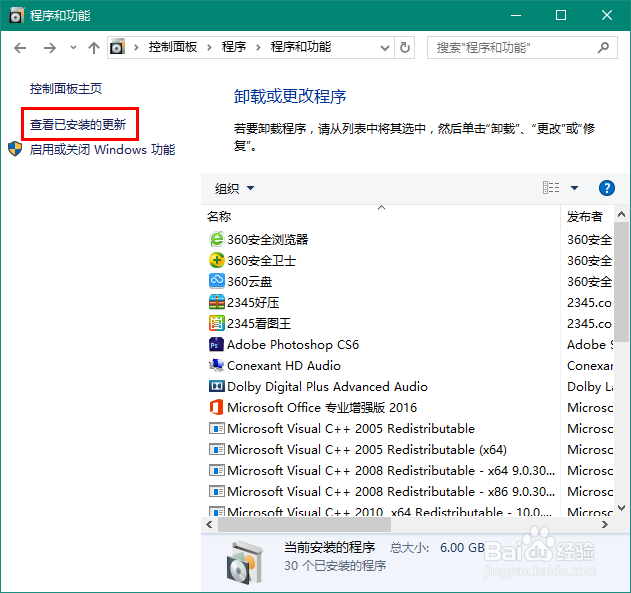Click the 360云盘 icon
631x593 pixels.
(x=217, y=281)
